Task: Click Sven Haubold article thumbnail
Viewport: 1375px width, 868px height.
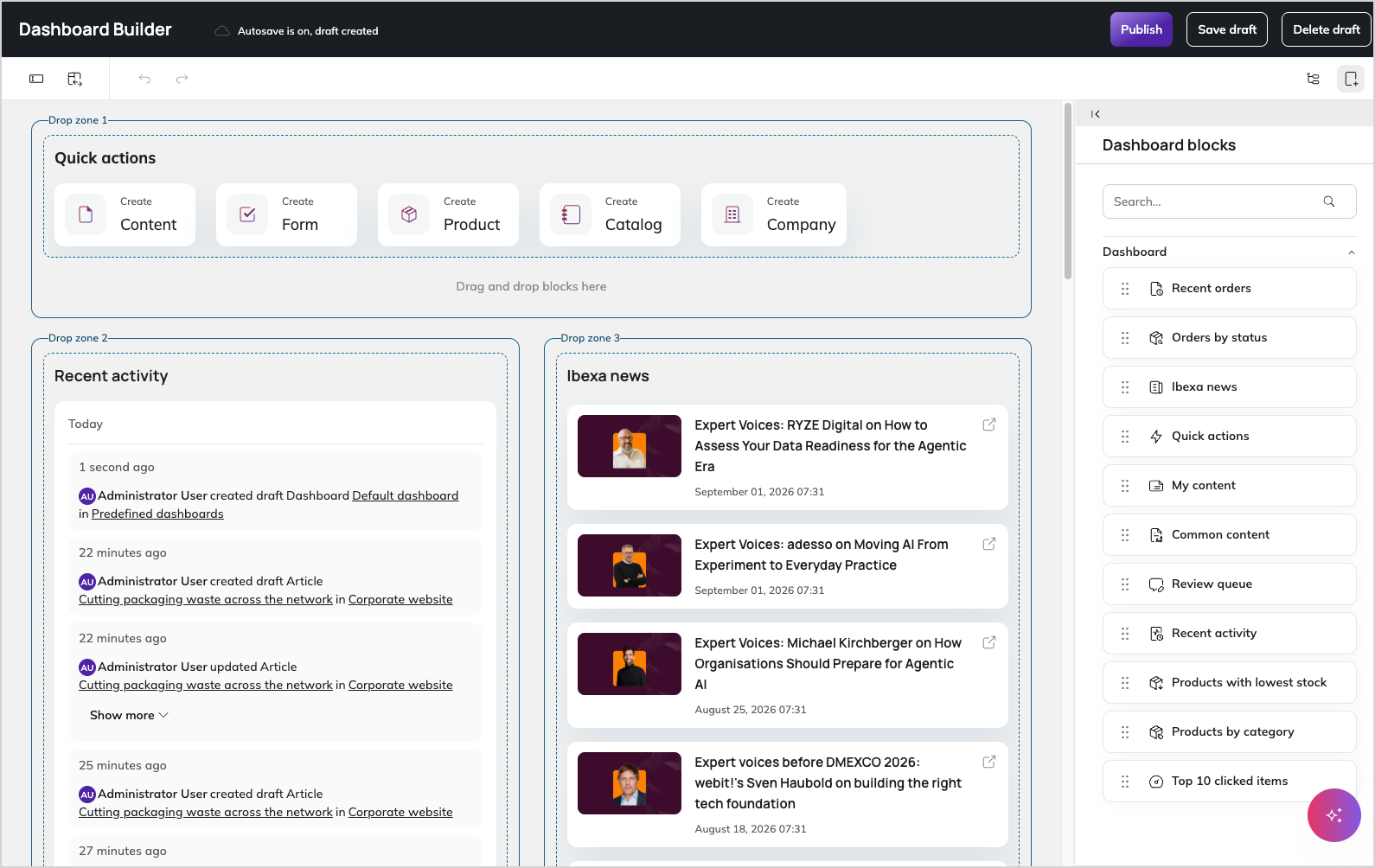Action: tap(630, 783)
